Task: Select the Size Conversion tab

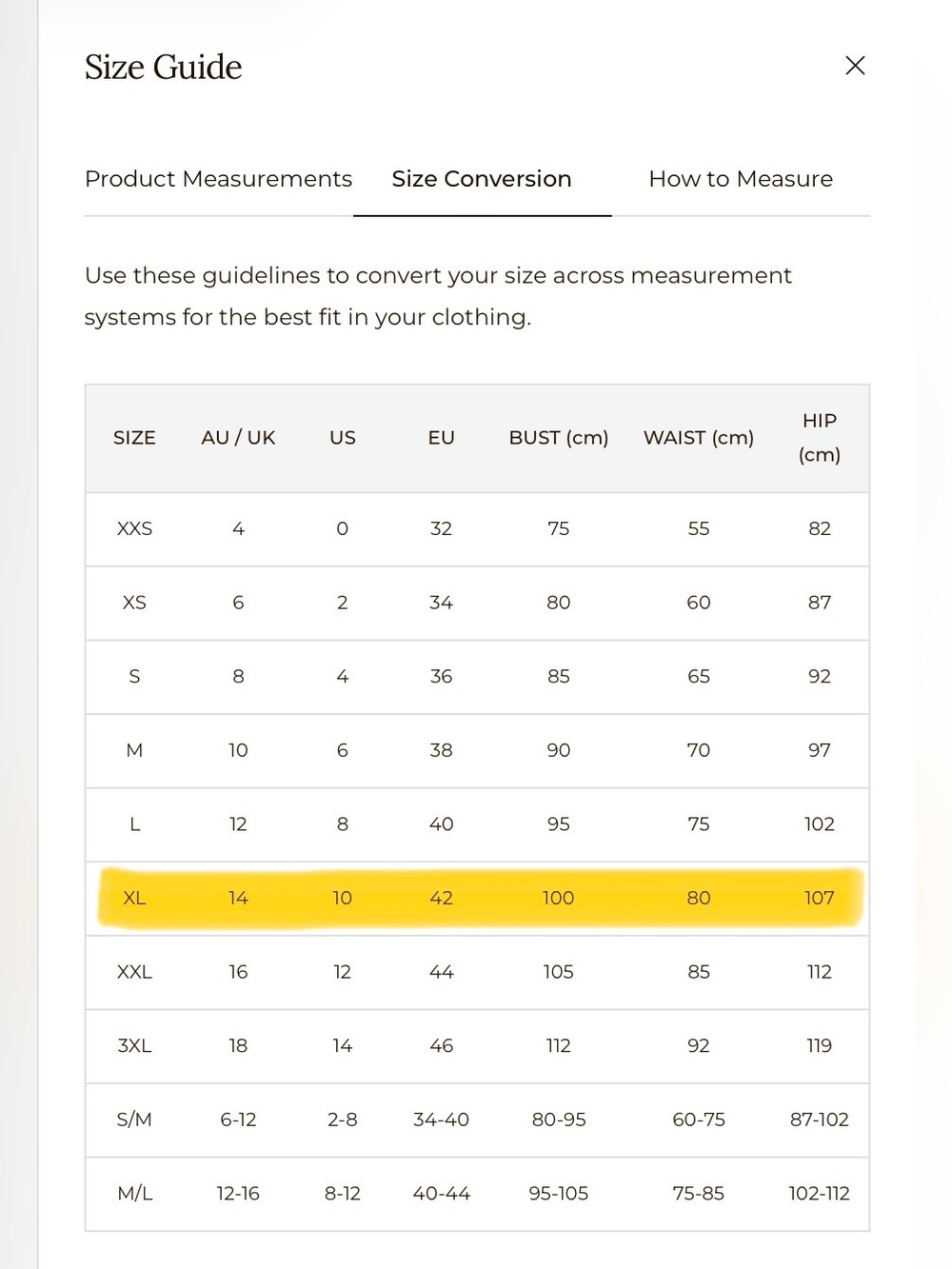Action: point(482,179)
